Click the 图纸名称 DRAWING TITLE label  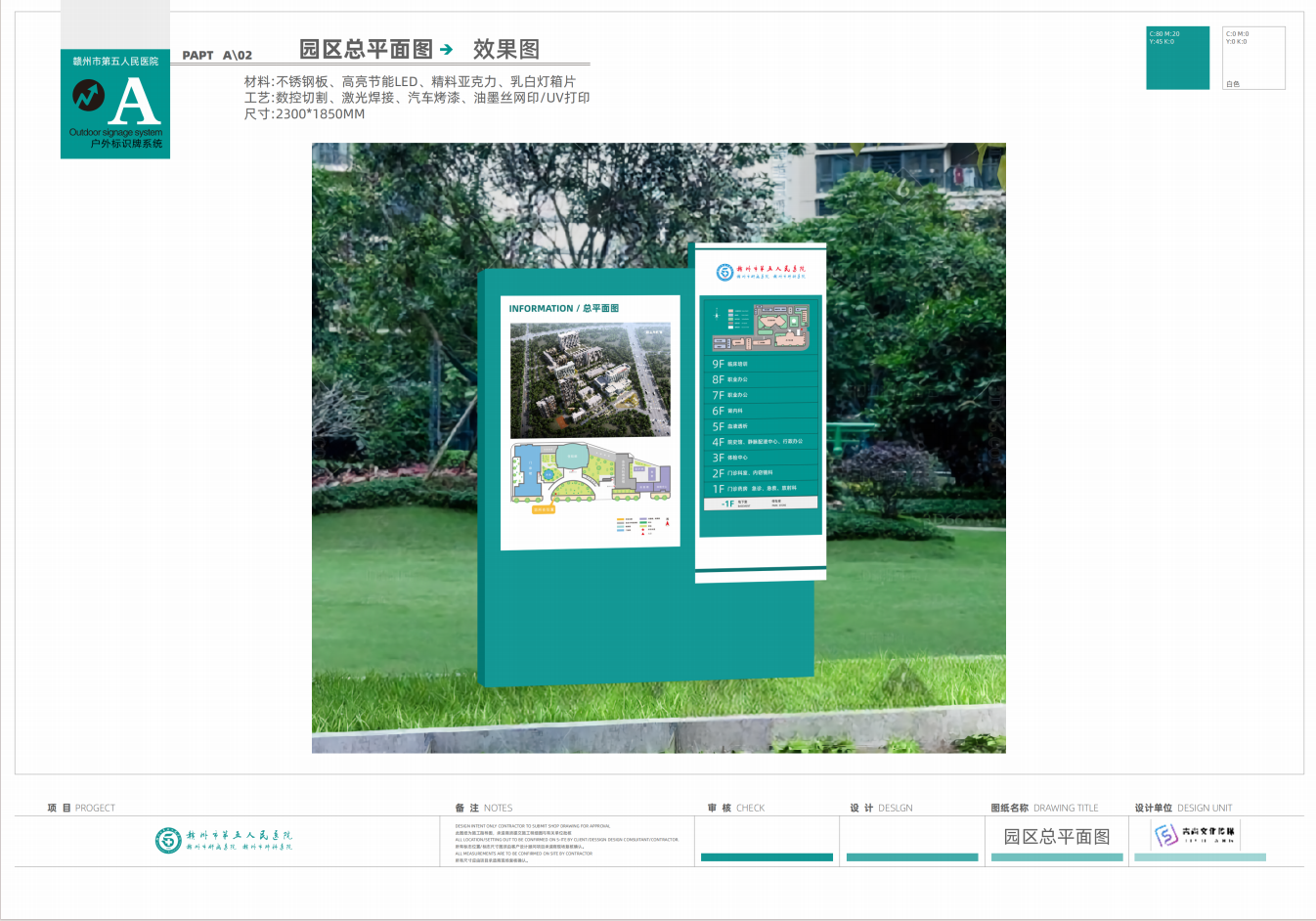1044,808
